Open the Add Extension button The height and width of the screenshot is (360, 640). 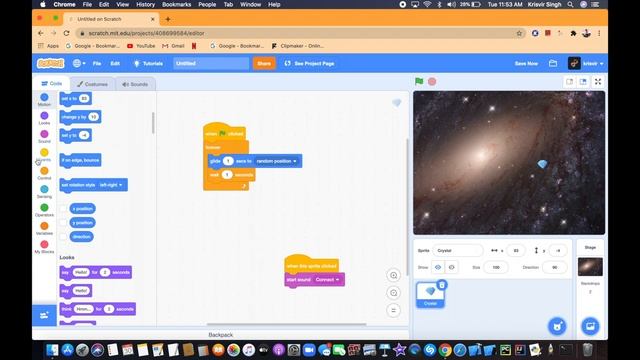pos(44,315)
